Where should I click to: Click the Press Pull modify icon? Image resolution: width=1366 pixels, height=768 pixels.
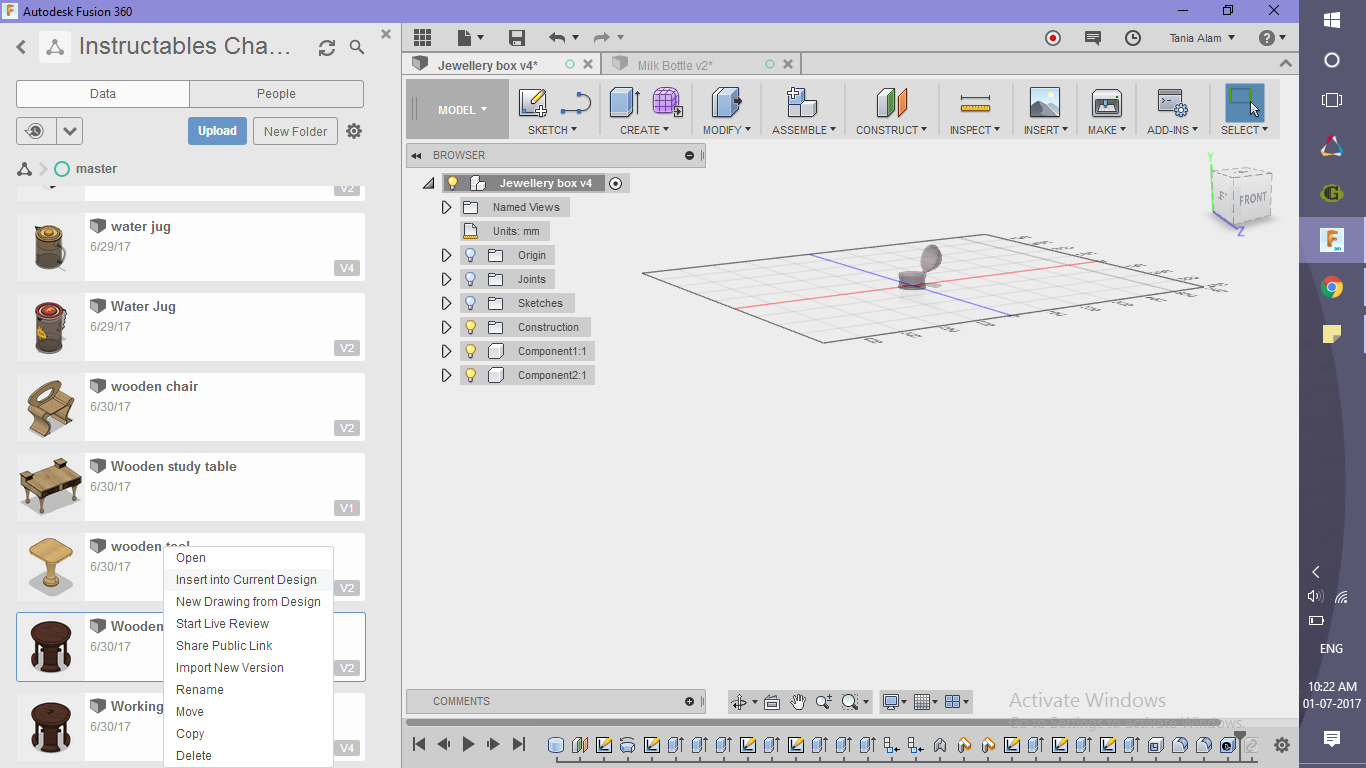[727, 103]
